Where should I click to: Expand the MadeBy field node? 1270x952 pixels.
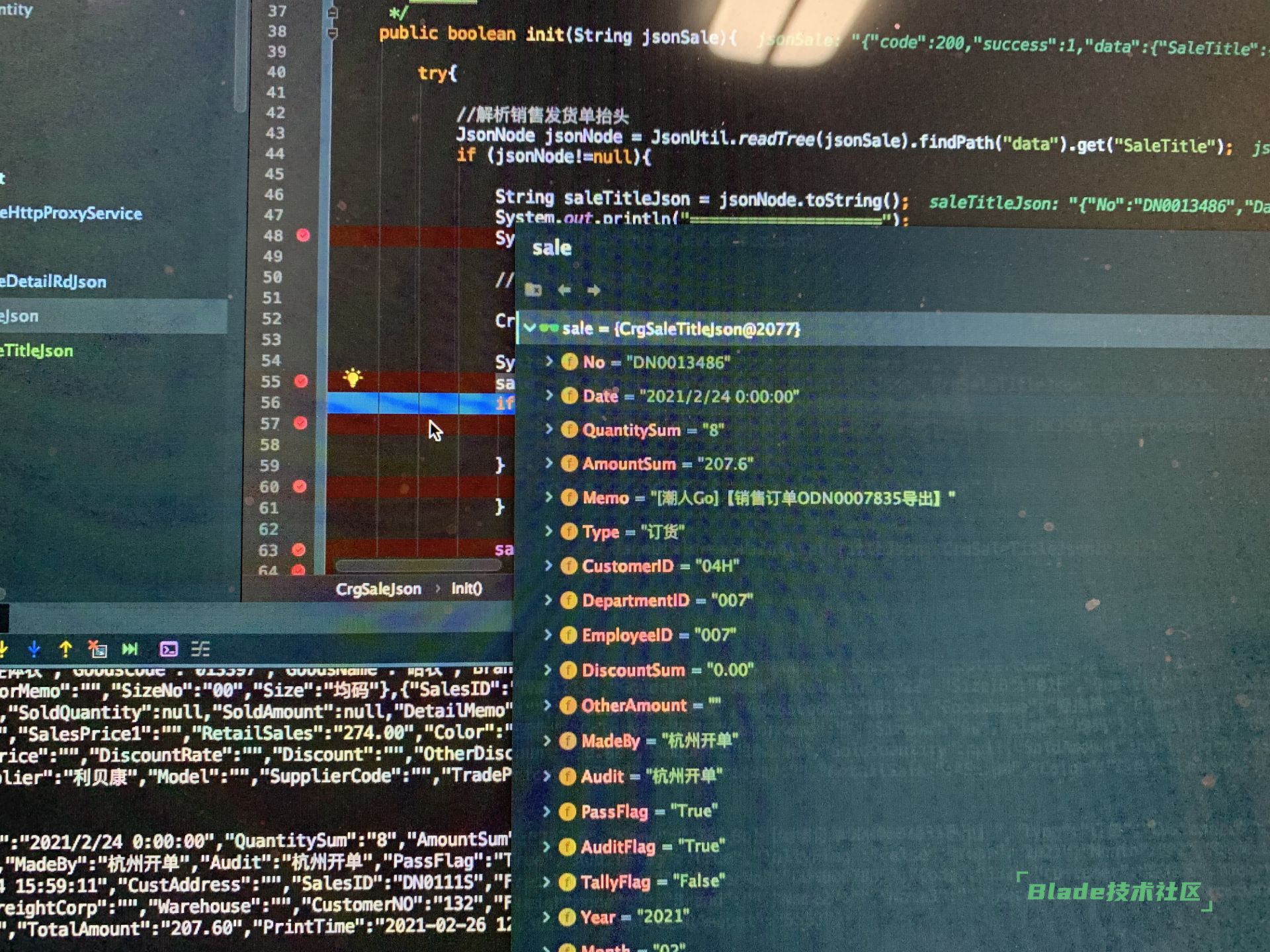[547, 740]
